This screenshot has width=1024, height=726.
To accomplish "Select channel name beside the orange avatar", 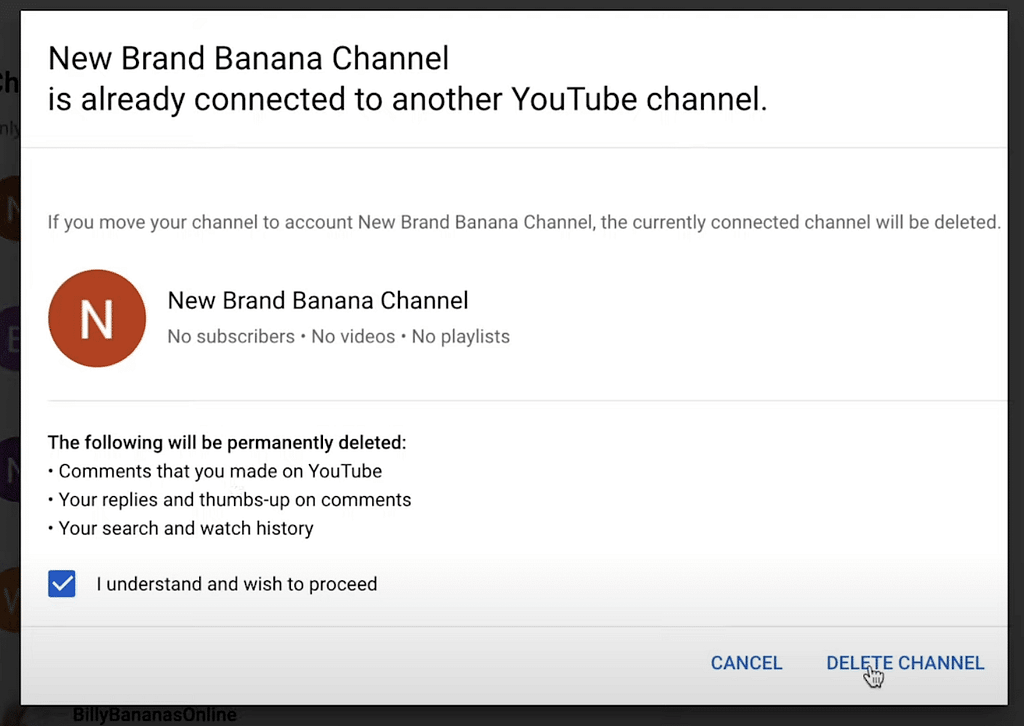I will tap(317, 300).
